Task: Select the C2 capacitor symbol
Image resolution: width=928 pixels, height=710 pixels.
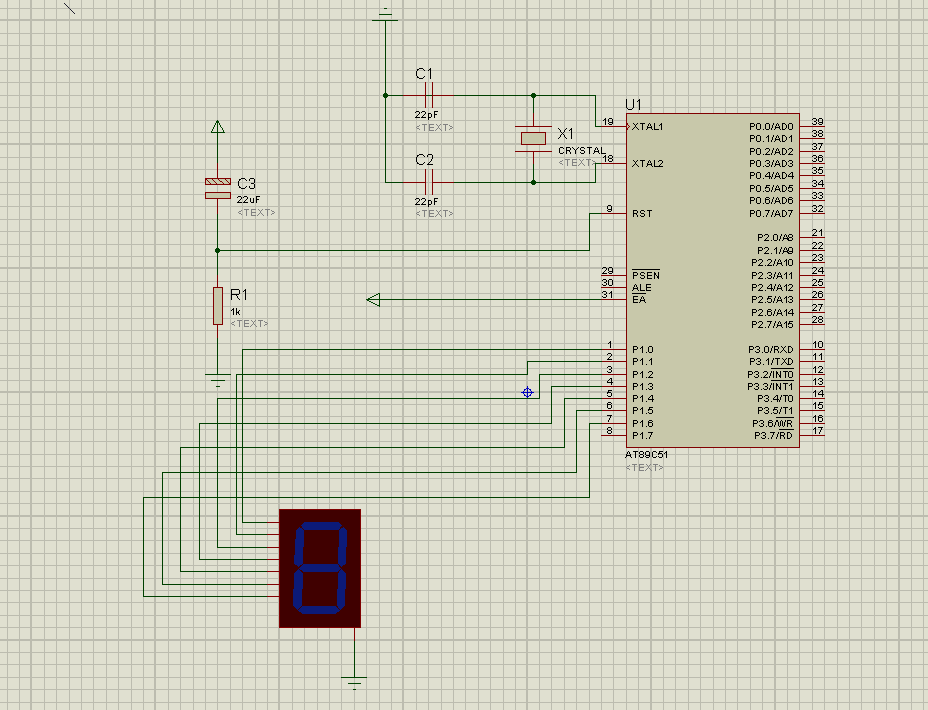Action: click(429, 182)
